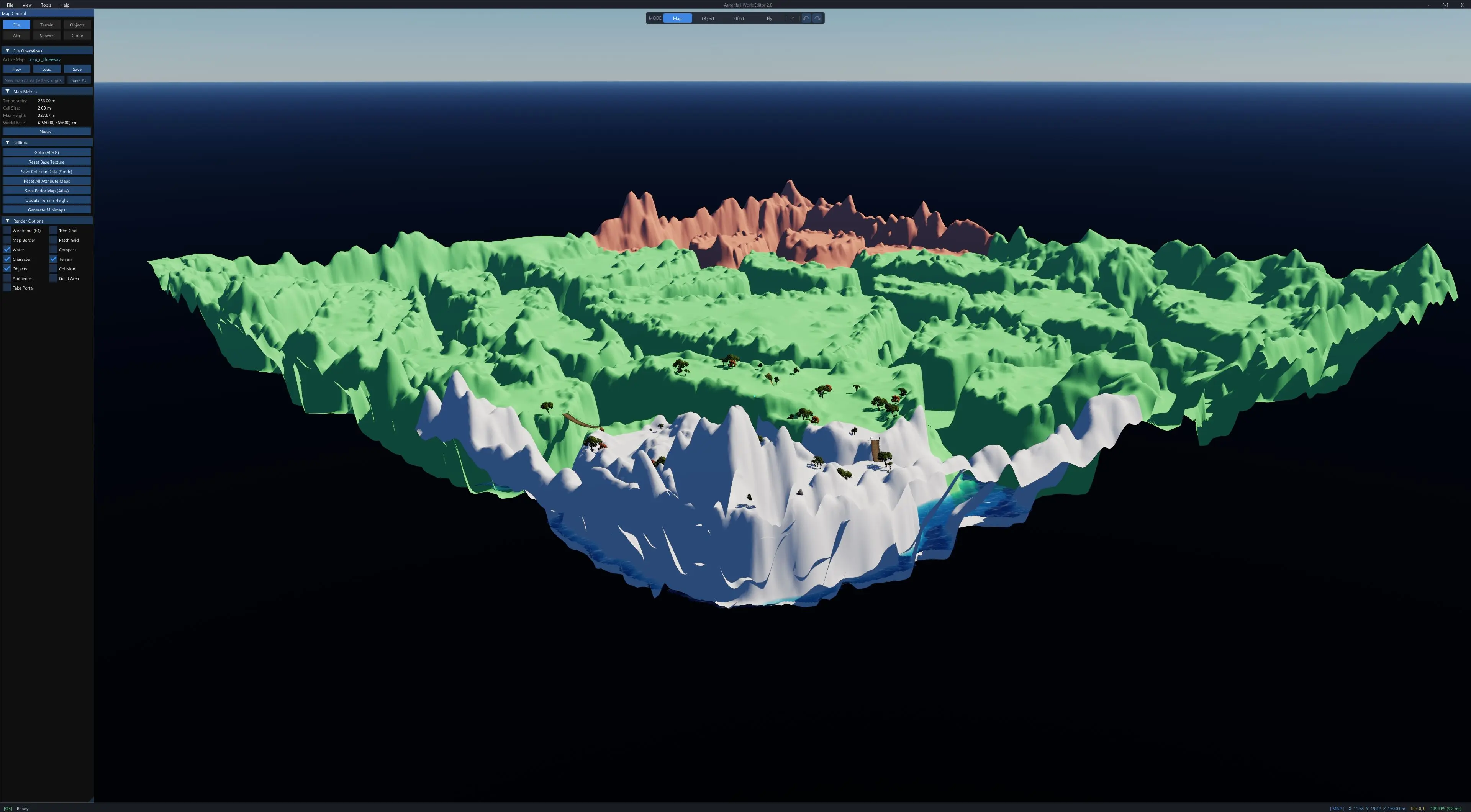Click Goto (Alt+G) utility button
Viewport: 1471px width, 812px height.
coord(47,152)
